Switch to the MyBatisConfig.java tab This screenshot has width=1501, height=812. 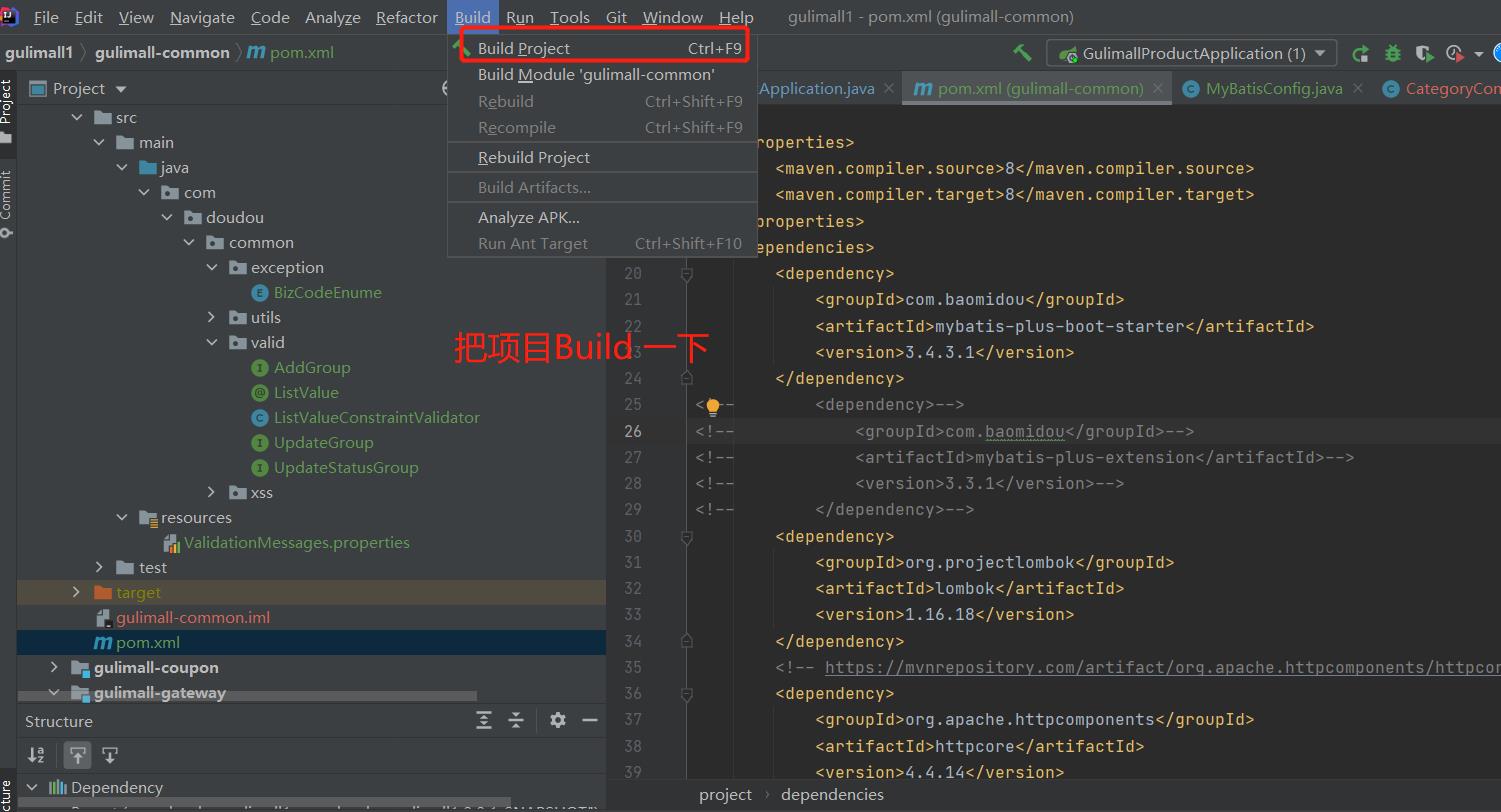(1274, 88)
